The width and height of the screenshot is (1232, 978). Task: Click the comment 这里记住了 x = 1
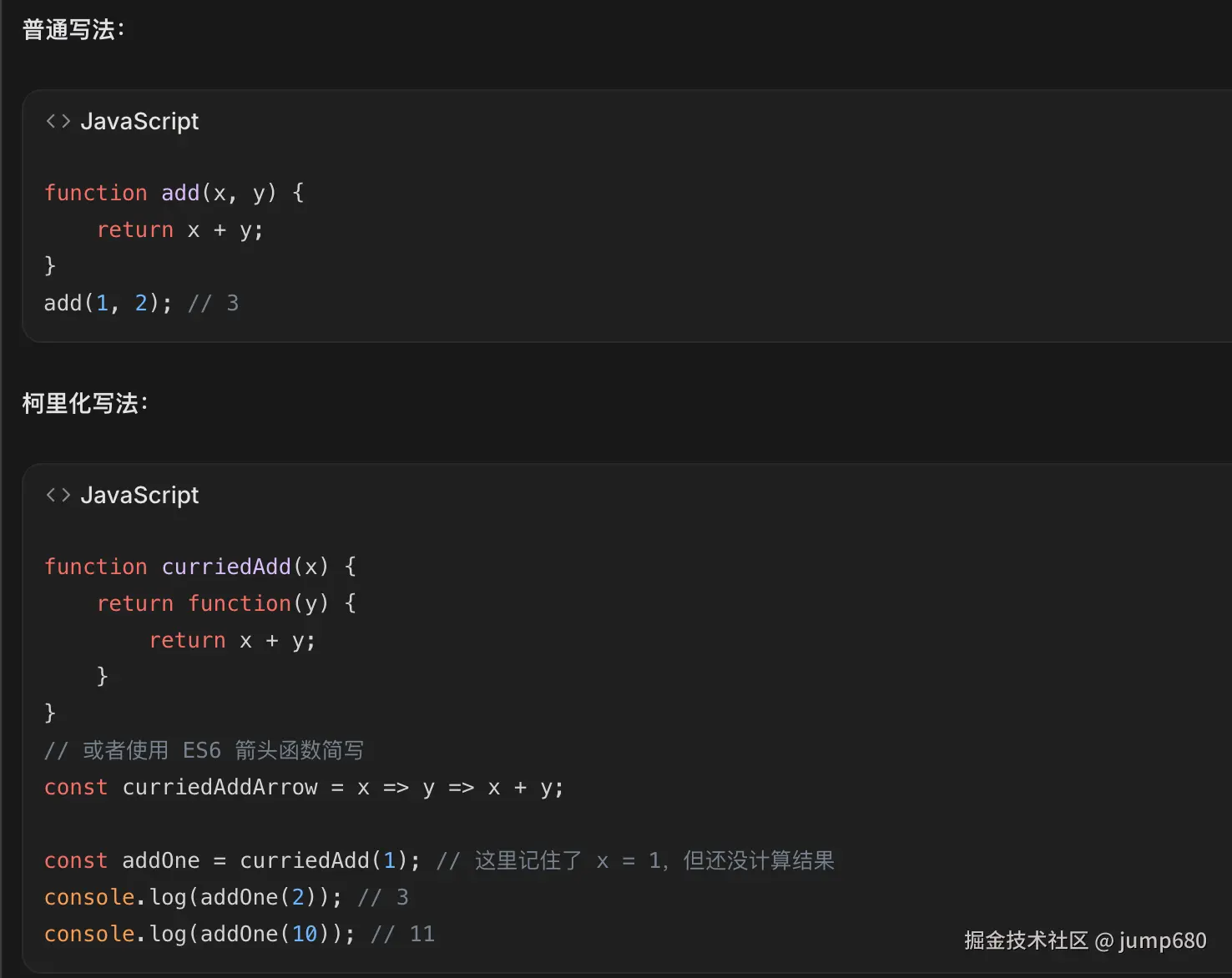pos(635,860)
